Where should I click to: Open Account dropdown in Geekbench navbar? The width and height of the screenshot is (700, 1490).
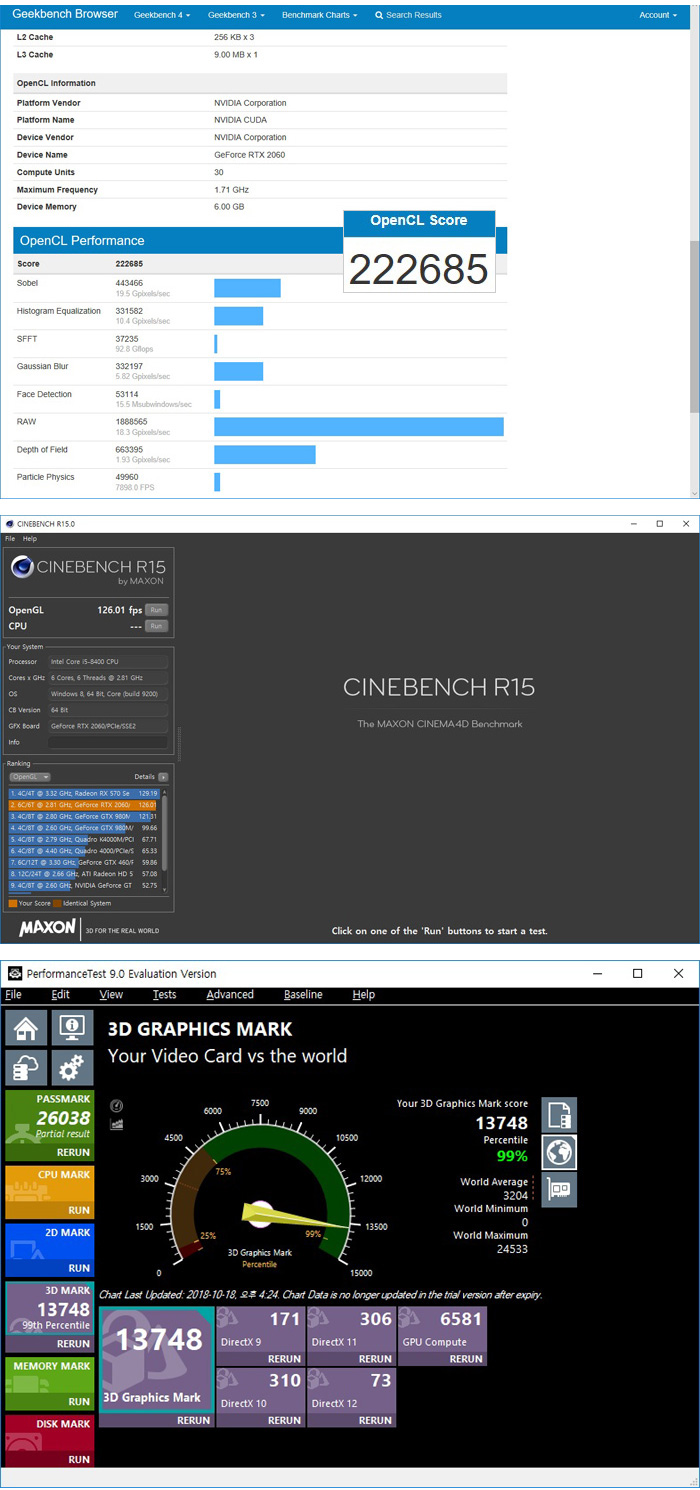click(x=657, y=15)
